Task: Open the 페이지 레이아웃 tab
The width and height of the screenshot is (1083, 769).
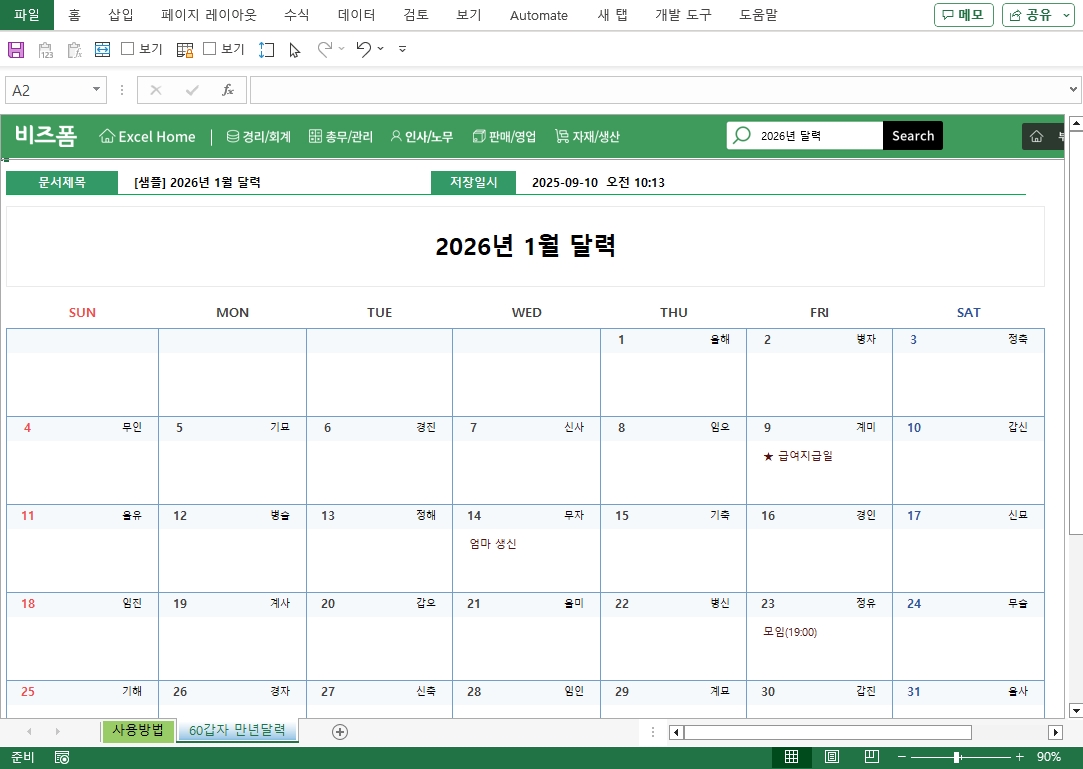Action: (x=209, y=15)
